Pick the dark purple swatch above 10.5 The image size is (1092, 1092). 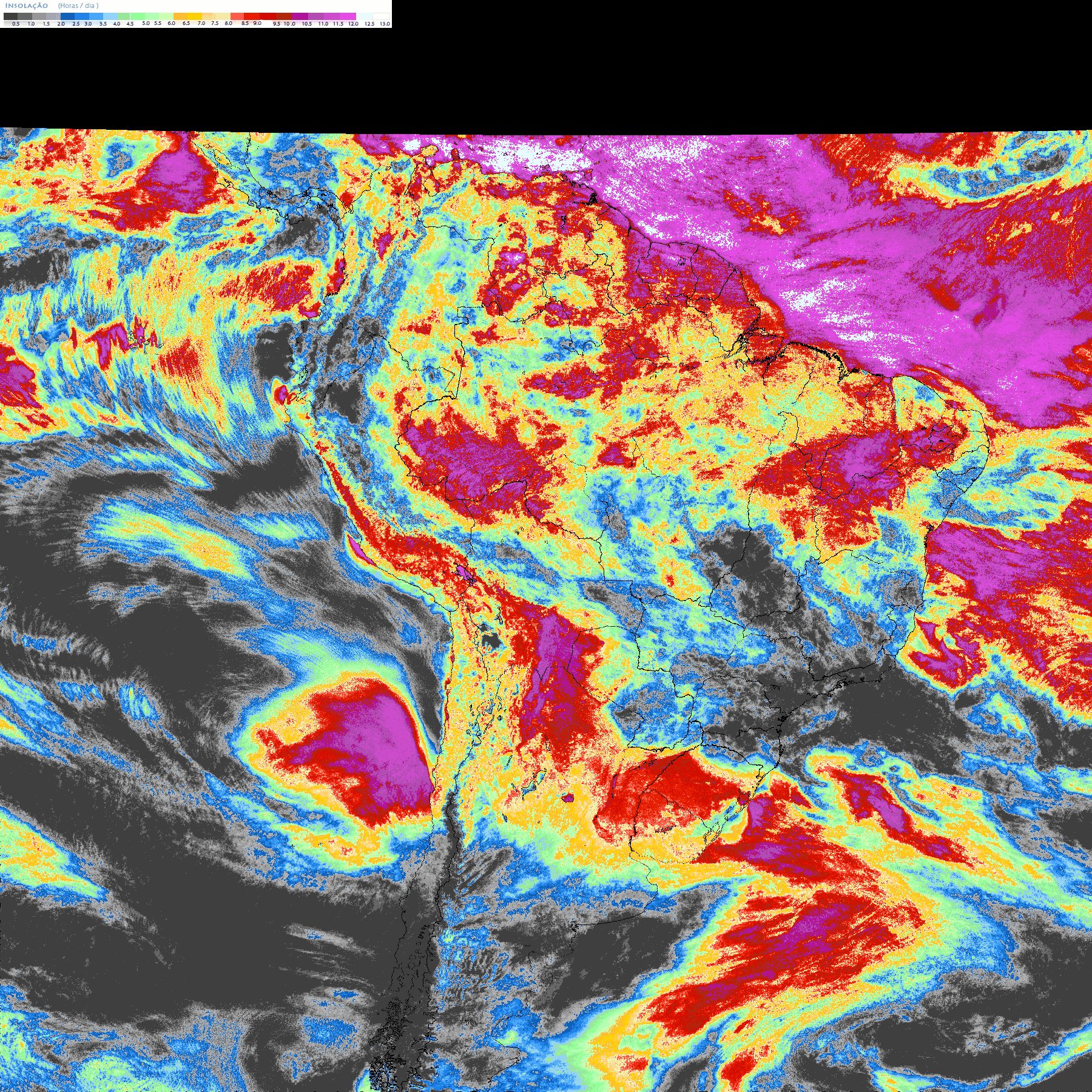point(300,16)
